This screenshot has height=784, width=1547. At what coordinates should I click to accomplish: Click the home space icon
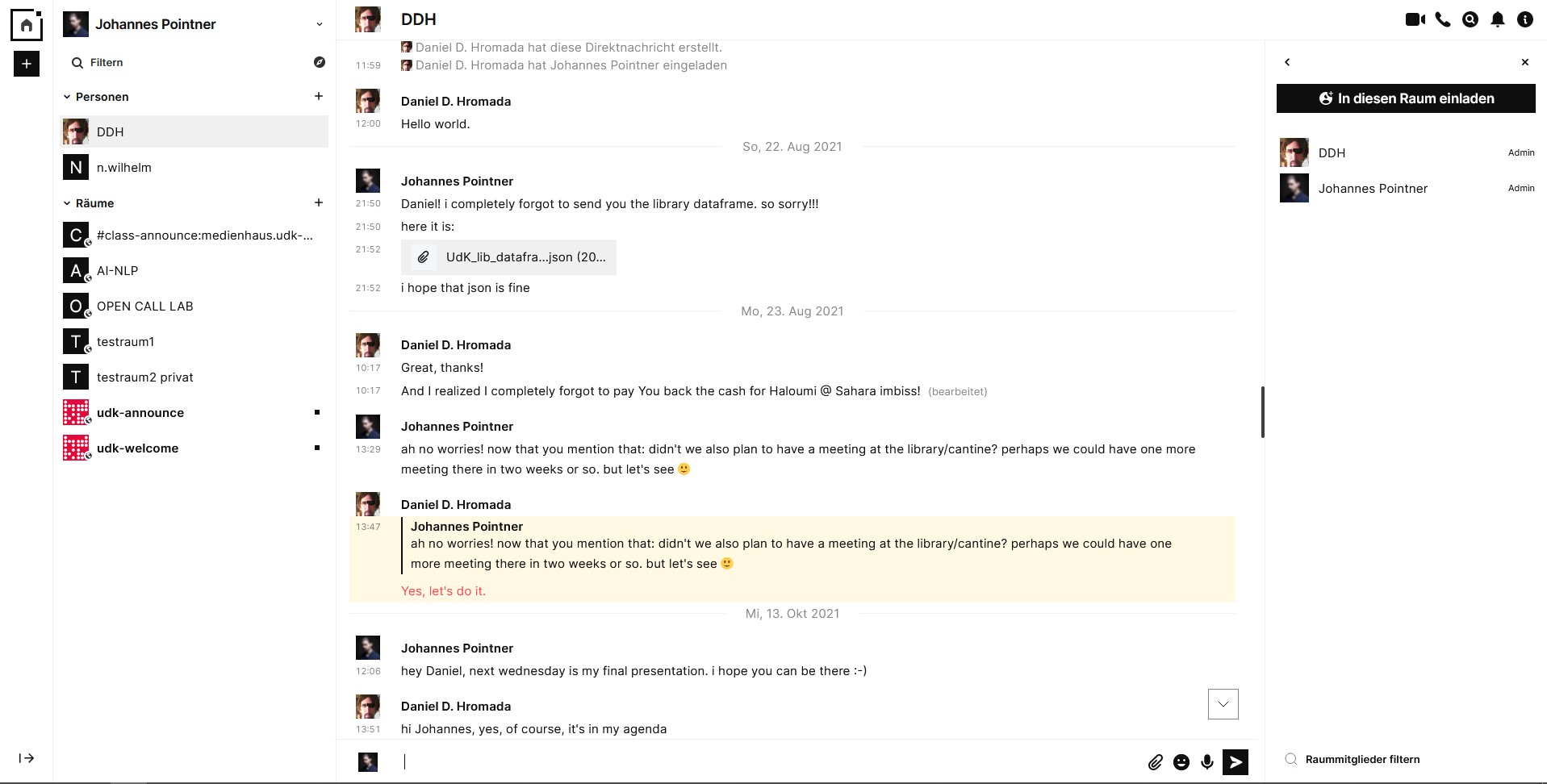pos(26,25)
